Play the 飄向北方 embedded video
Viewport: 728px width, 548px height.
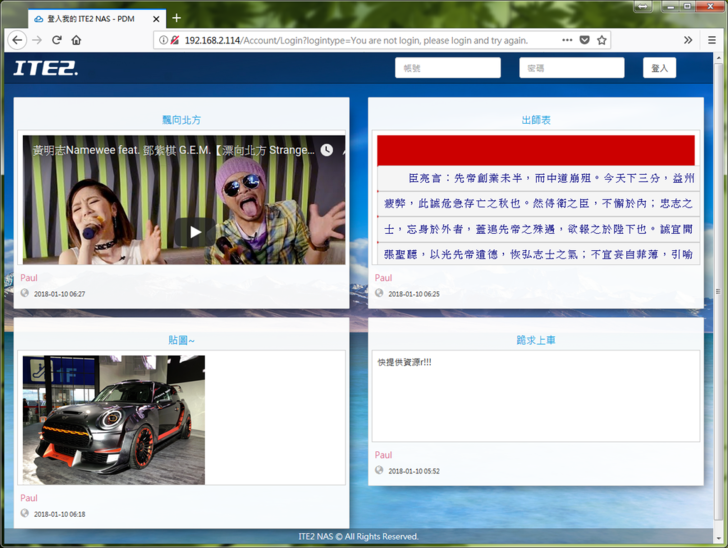tap(195, 231)
